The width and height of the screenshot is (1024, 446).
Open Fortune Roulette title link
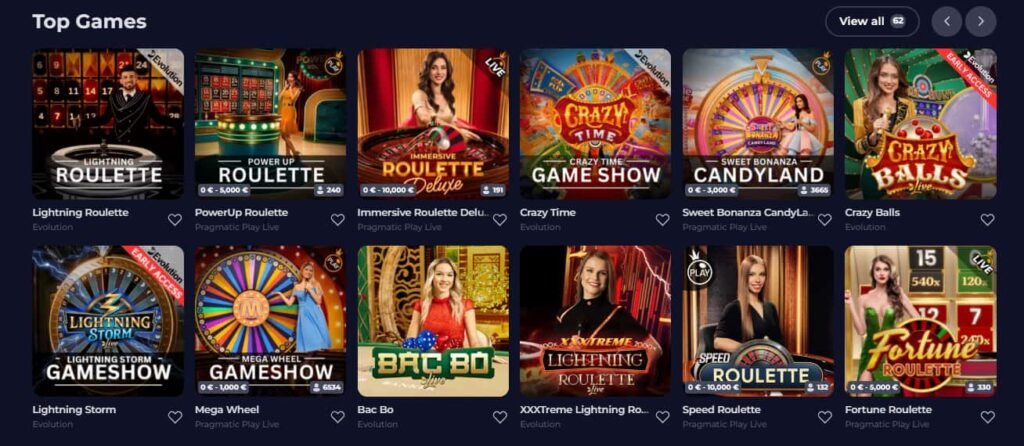(x=888, y=409)
